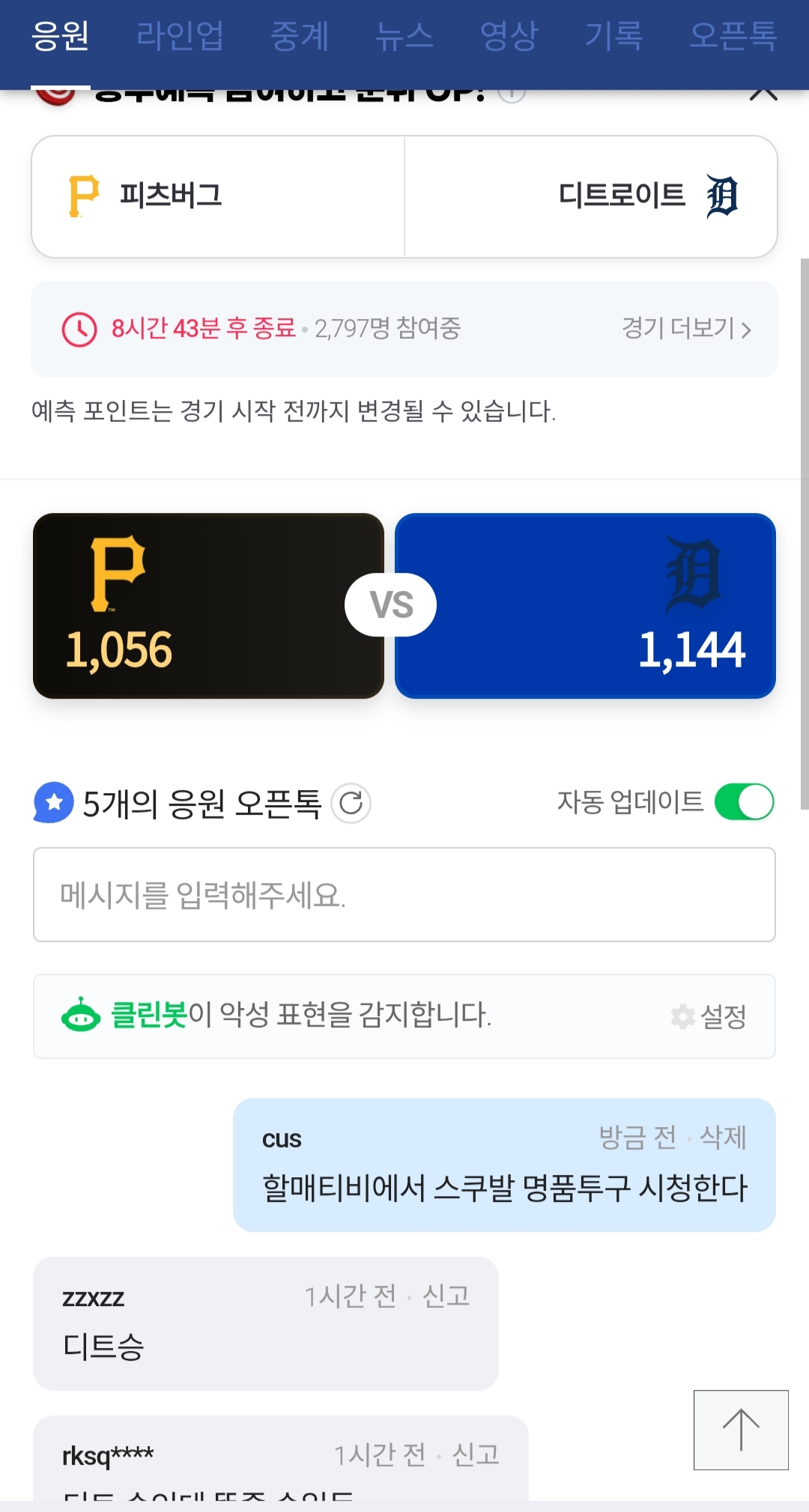809x1512 pixels.
Task: Switch to the 라인업 tab
Action: 180,36
